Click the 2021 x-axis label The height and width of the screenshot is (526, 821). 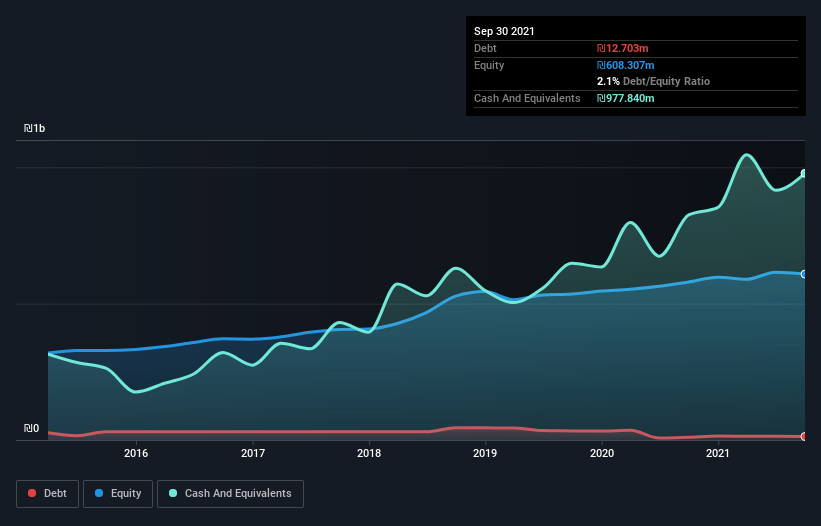718,453
